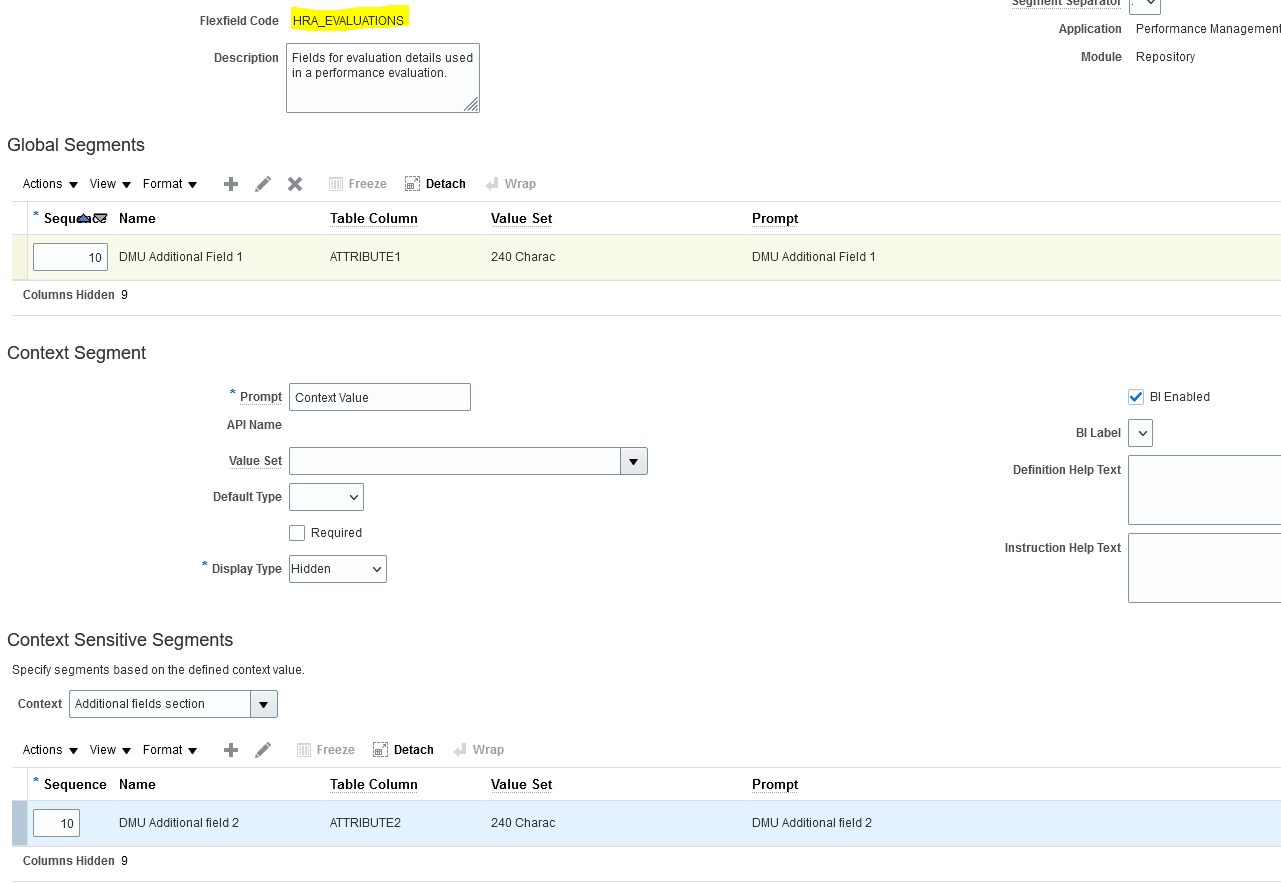1281x884 pixels.
Task: Click the flexfield Description text area
Action: point(382,77)
